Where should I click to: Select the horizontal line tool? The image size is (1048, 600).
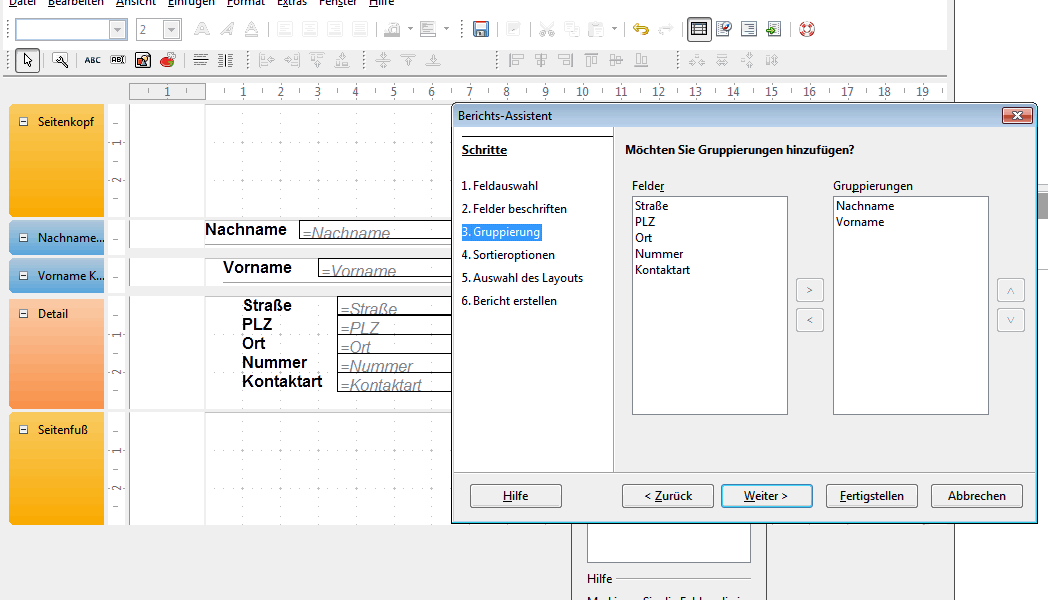click(201, 61)
